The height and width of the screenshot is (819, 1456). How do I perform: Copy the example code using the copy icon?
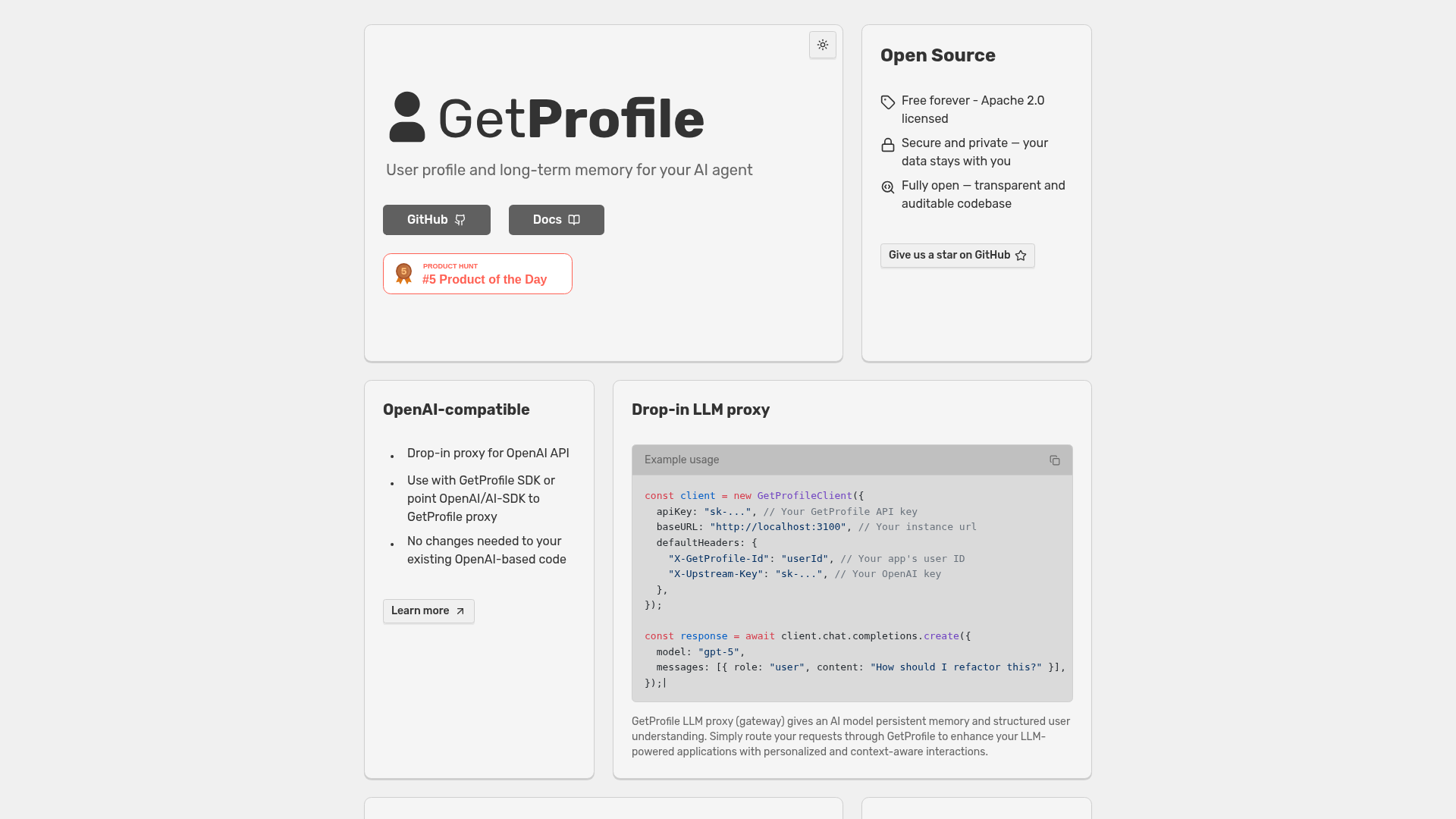(x=1055, y=460)
